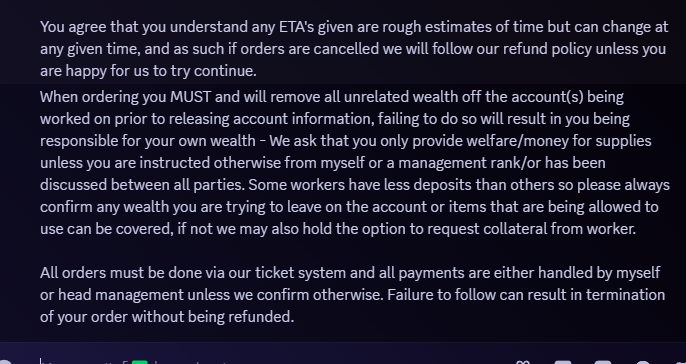Open the GIF picker icon in message bar
This screenshot has width=686, height=364.
pos(563,362)
